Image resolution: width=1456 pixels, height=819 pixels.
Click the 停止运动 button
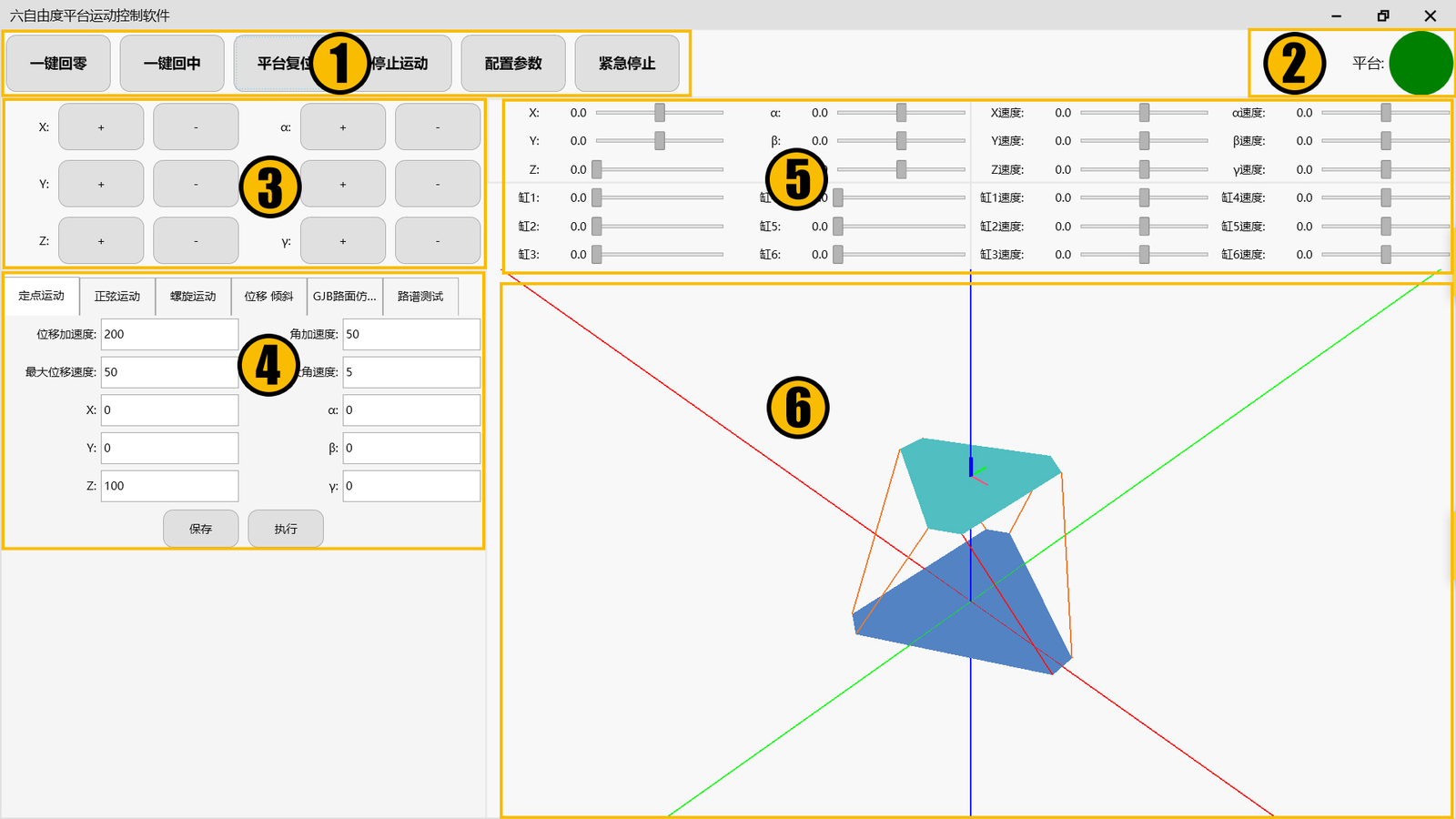point(399,64)
